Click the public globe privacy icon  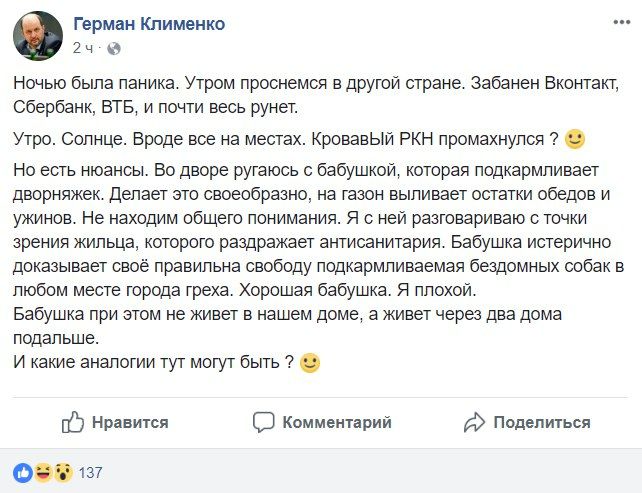(114, 49)
